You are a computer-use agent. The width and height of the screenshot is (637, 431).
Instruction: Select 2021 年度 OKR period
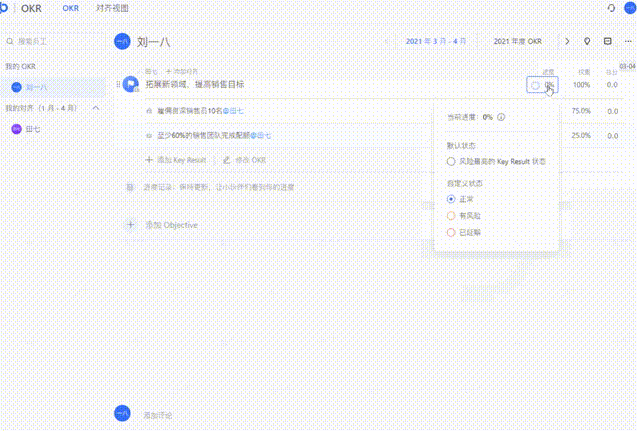tap(518, 41)
